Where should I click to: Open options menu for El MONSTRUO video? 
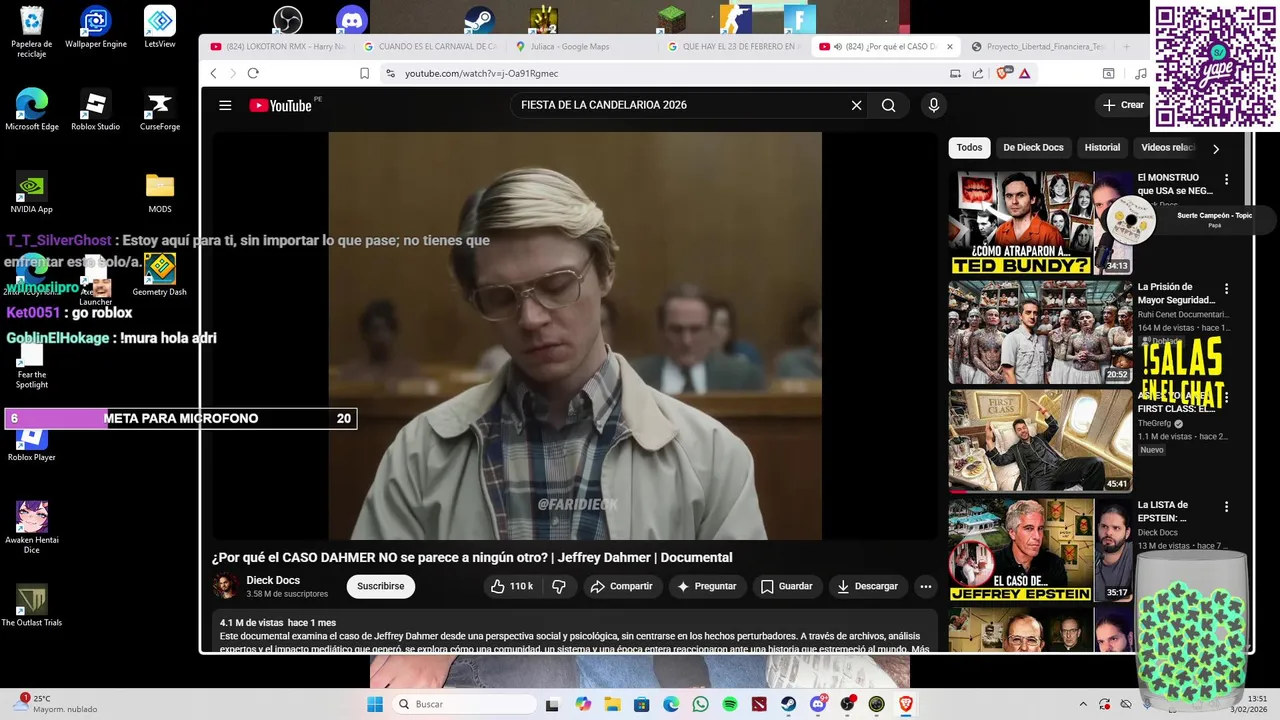(1226, 180)
